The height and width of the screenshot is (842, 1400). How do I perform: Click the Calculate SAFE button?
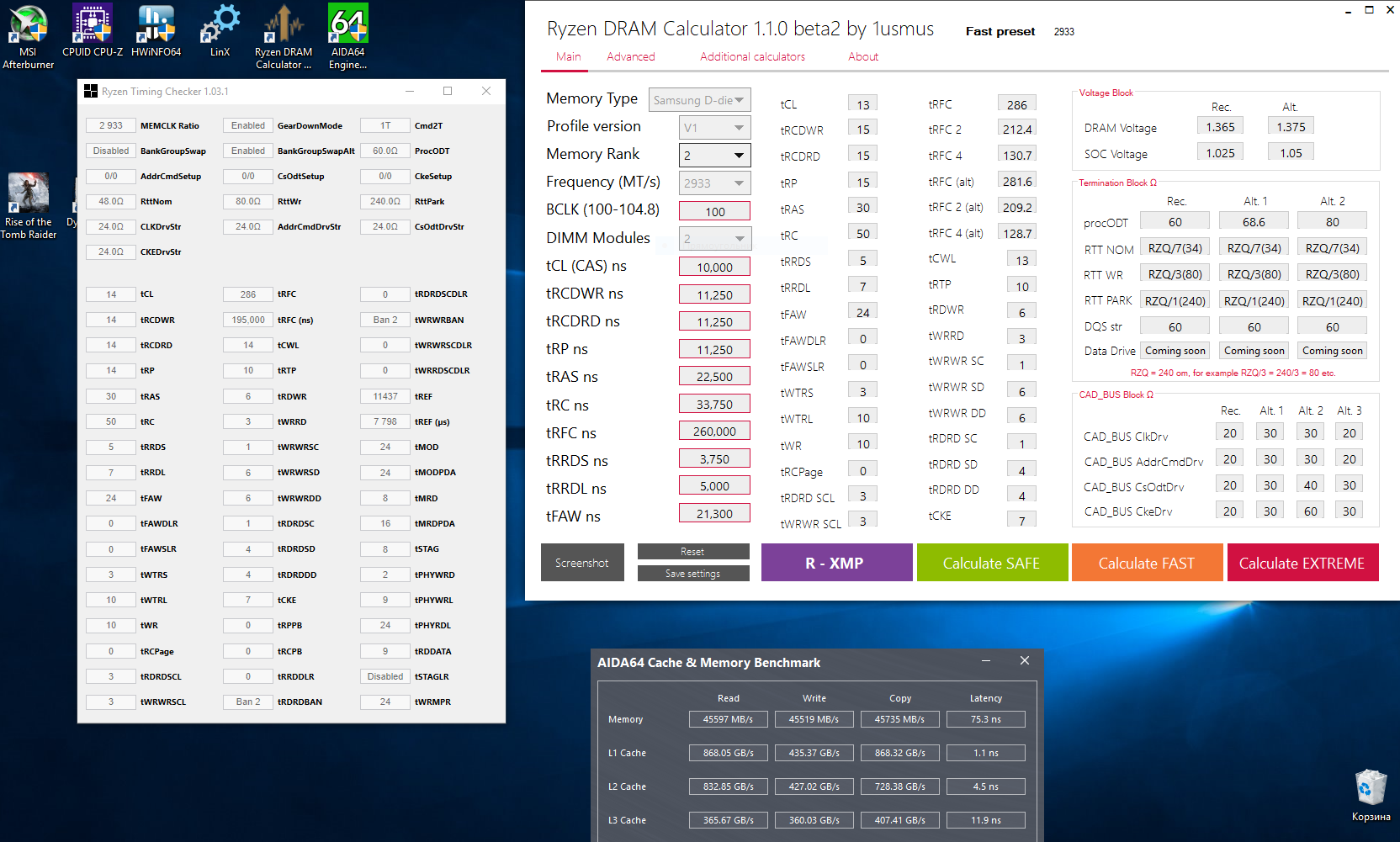point(992,563)
